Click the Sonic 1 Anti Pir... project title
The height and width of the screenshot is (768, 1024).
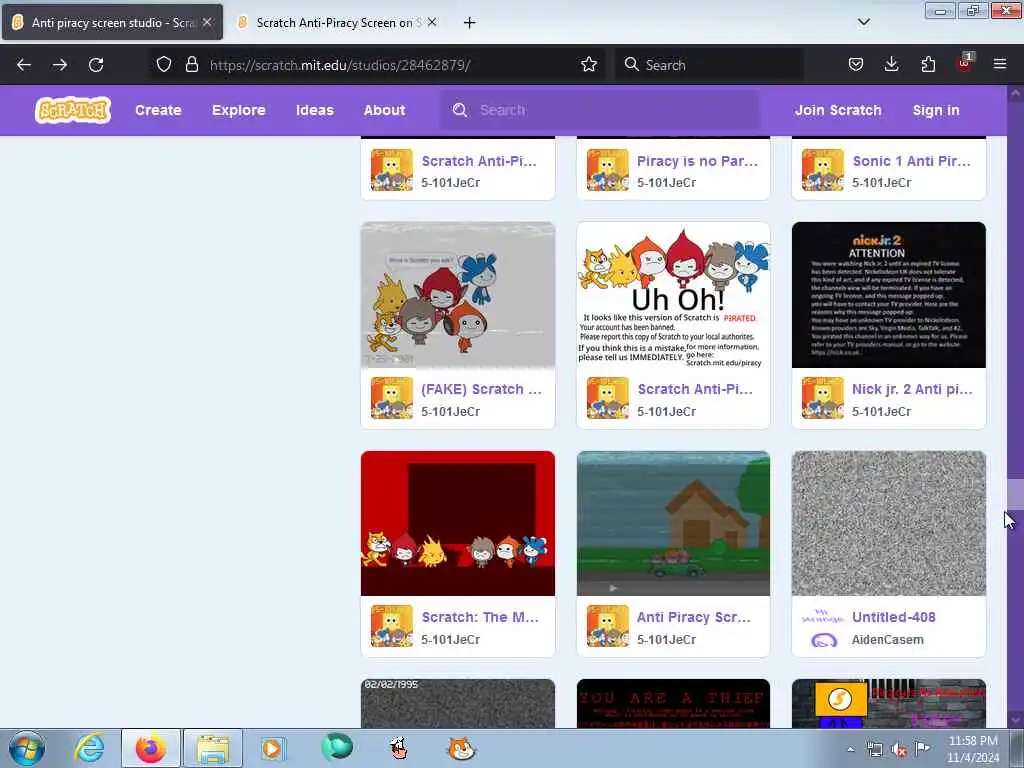pos(912,161)
